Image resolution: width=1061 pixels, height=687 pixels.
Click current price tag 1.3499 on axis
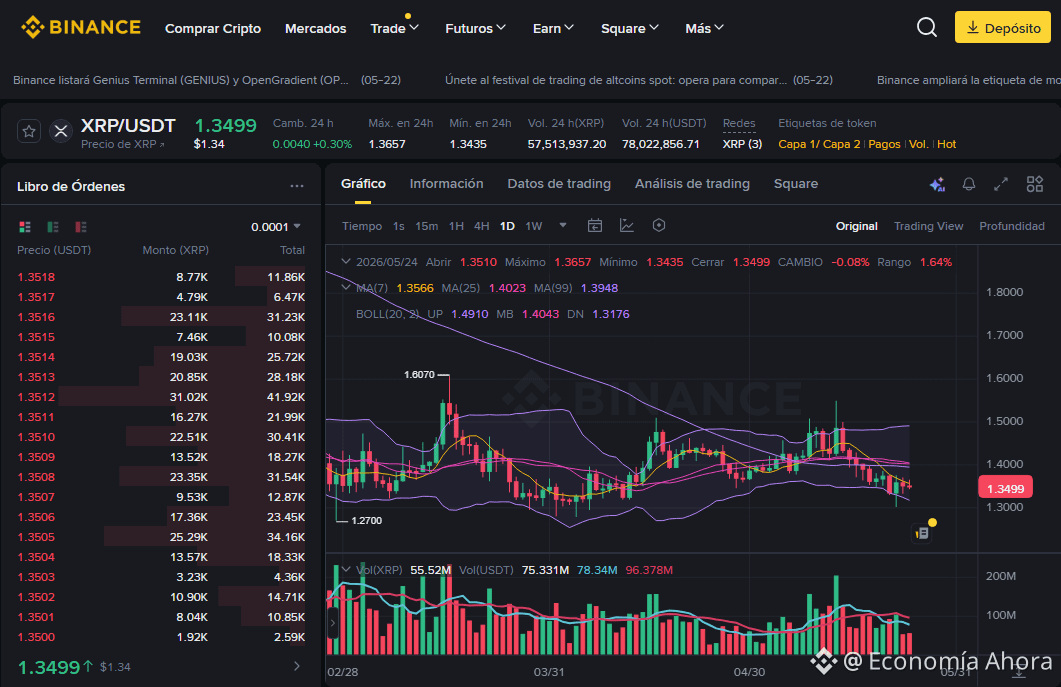coord(1005,489)
